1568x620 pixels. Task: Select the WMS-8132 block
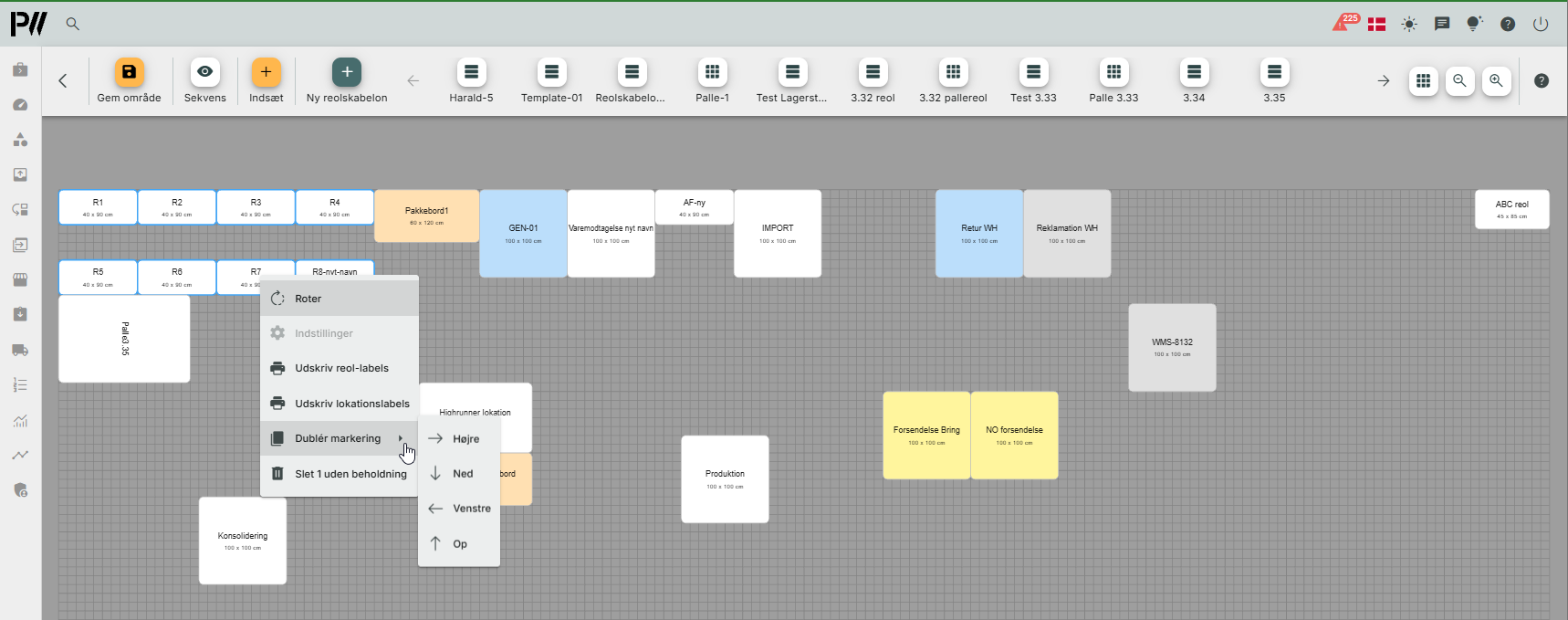tap(1172, 348)
